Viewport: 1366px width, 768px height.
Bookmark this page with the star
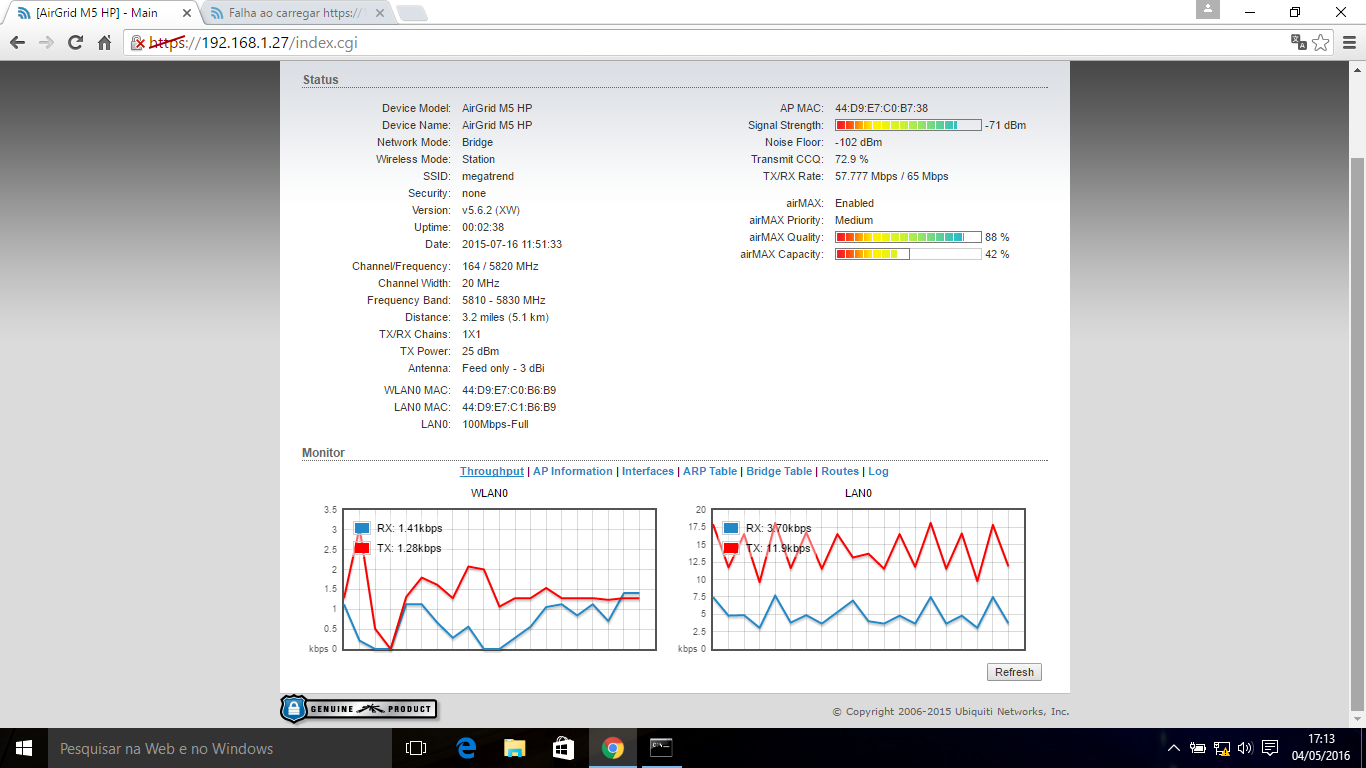click(1321, 42)
